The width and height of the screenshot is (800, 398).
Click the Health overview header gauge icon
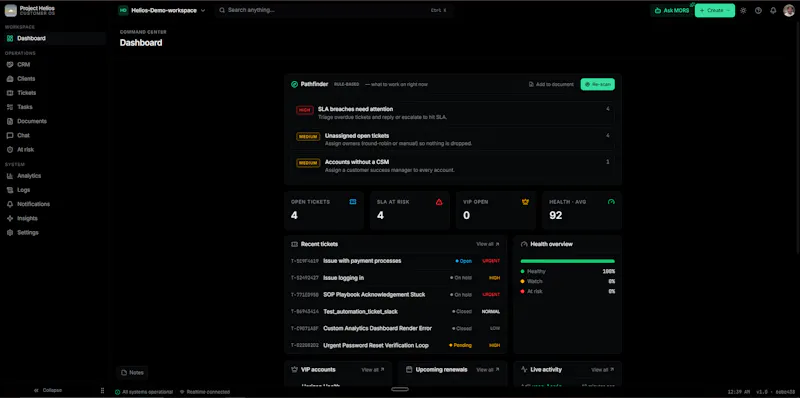(x=524, y=244)
